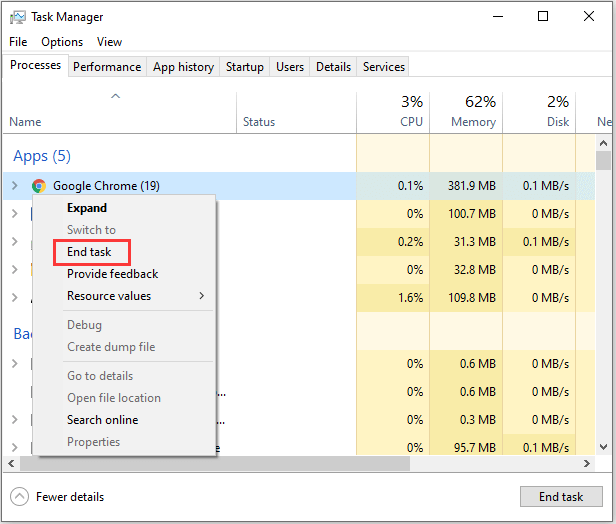
Task: Click the 381.9 MB memory cell for Chrome
Action: [x=466, y=185]
